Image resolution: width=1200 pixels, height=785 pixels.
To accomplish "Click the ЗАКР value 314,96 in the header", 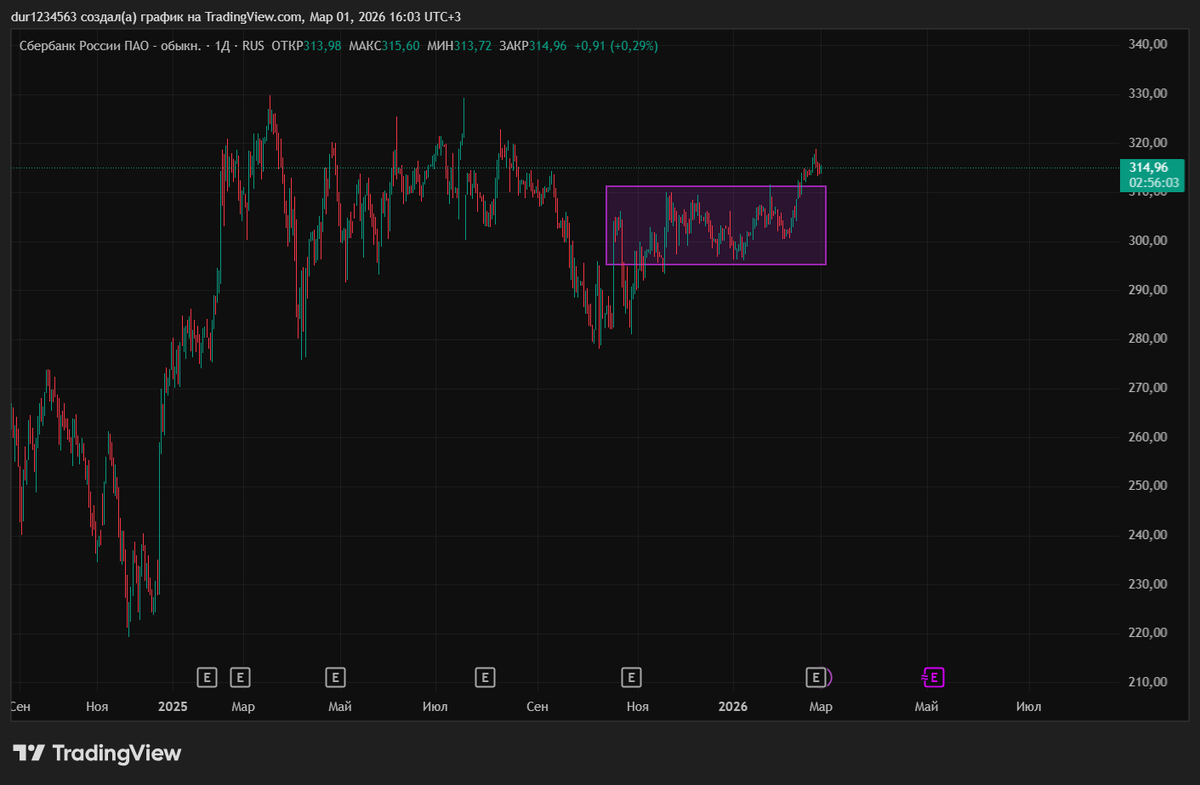I will tap(548, 46).
